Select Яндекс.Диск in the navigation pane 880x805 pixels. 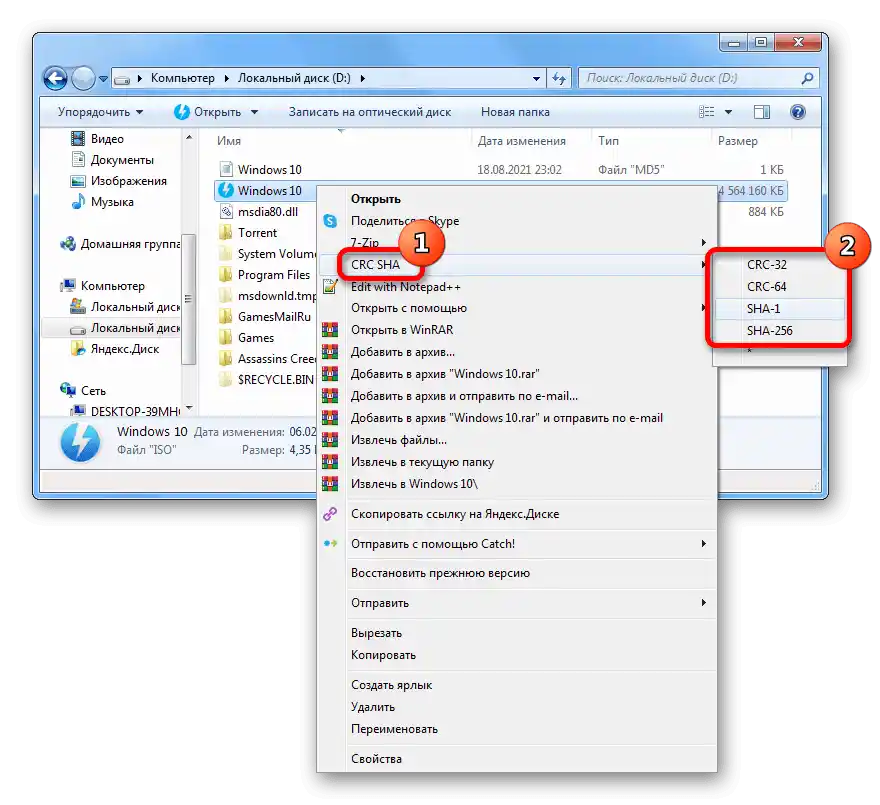click(x=114, y=349)
